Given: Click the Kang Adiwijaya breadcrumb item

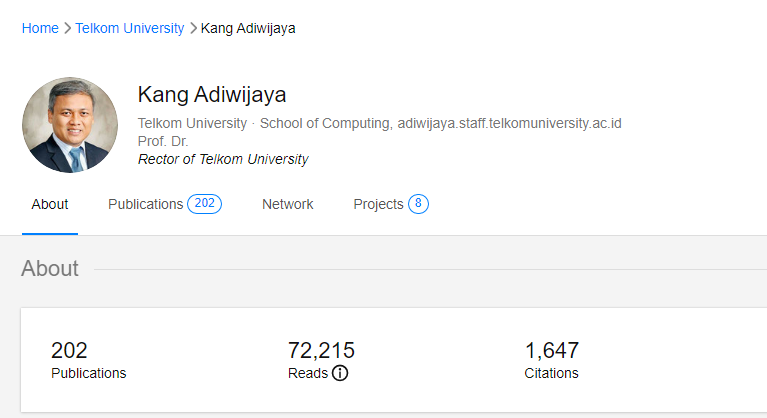Looking at the screenshot, I should [x=248, y=28].
